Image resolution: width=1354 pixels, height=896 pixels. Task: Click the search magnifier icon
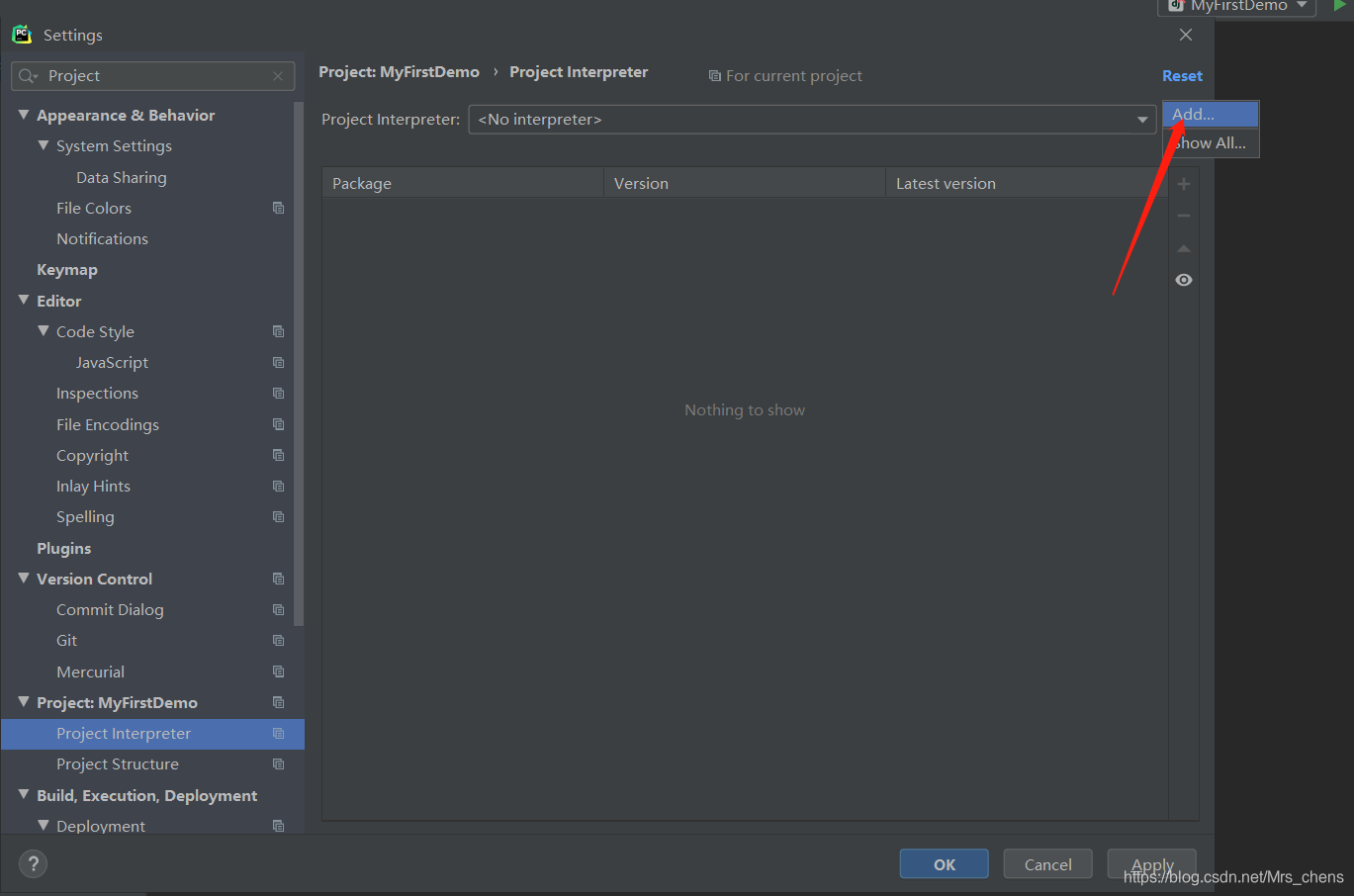28,76
